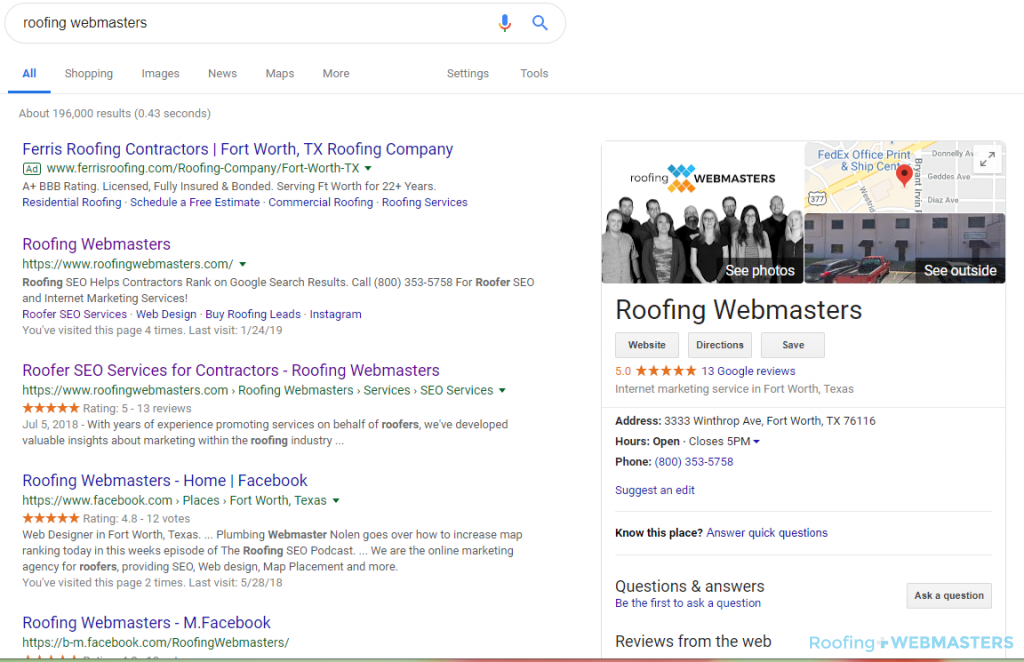Viewport: 1024px width, 662px height.
Task: Click the Reviews from the web heading
Action: (x=693, y=642)
